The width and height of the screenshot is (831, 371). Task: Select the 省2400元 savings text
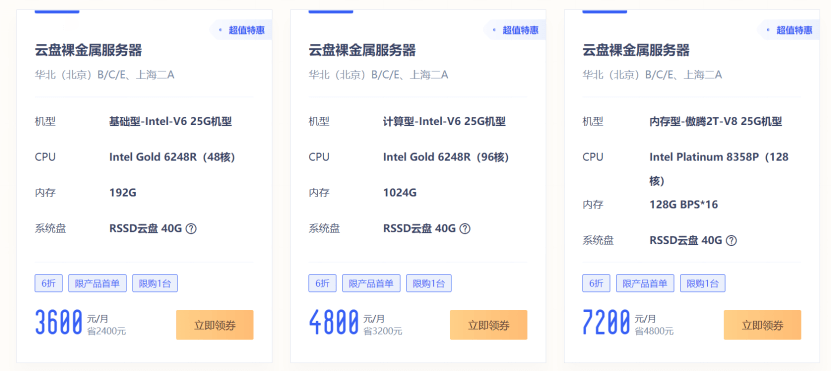(107, 332)
